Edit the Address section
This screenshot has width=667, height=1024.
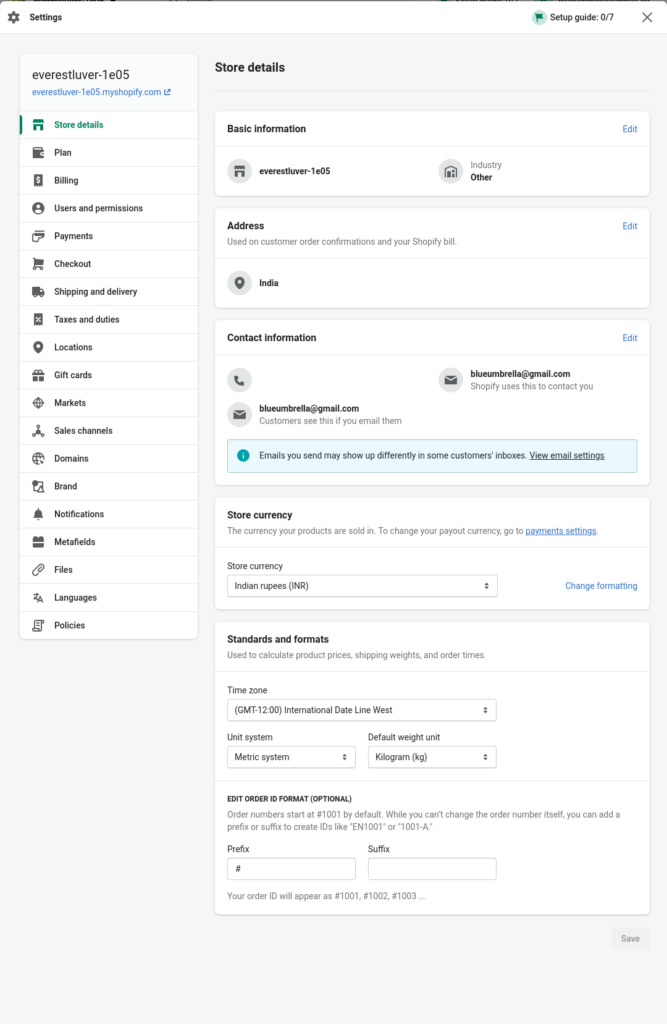click(x=630, y=226)
